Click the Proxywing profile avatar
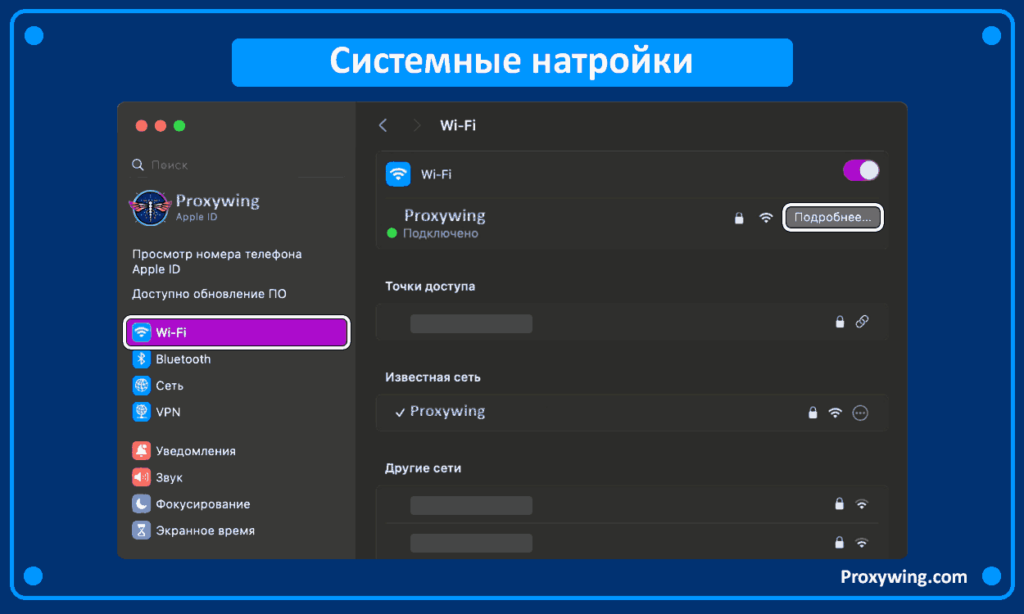The width and height of the screenshot is (1024, 614). 150,208
